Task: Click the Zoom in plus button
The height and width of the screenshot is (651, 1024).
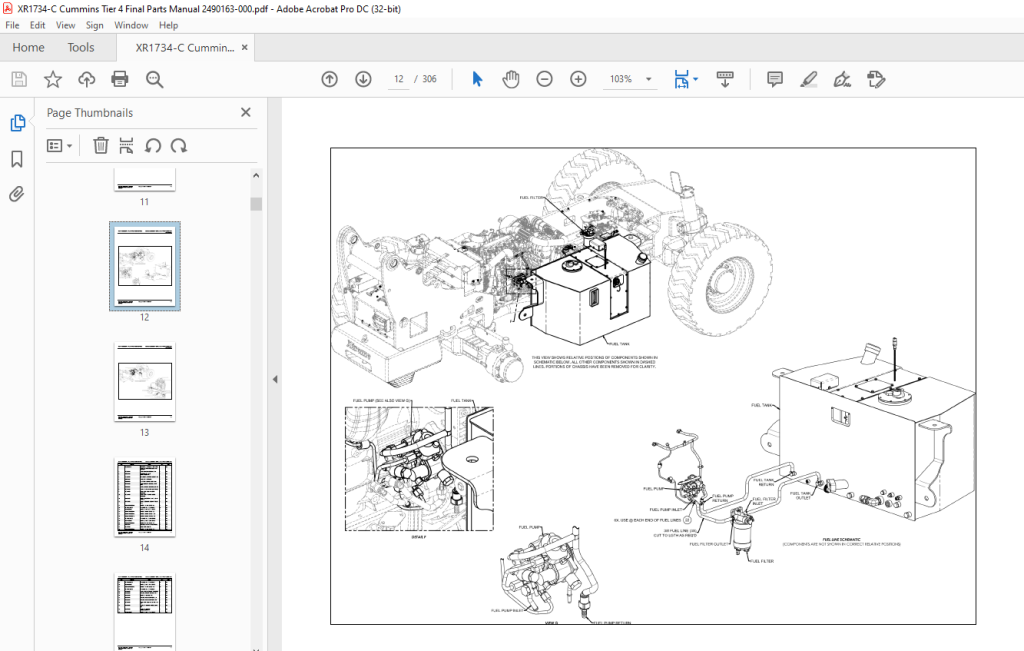Action: [578, 79]
